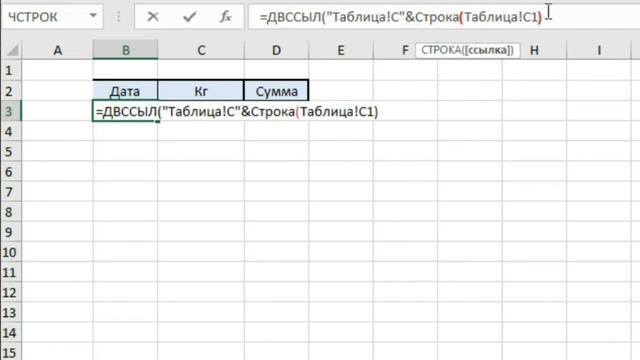Select column F header
This screenshot has height=360, width=640.
point(405,50)
